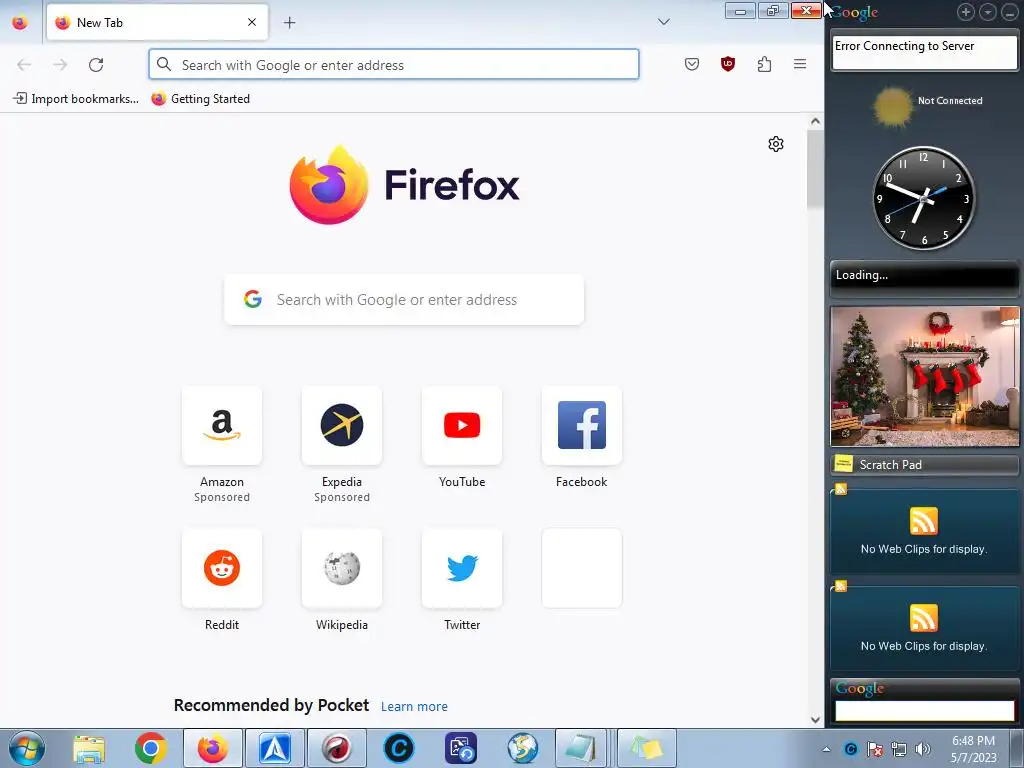
Task: Click the Error Connecting to Server gadget
Action: (924, 52)
